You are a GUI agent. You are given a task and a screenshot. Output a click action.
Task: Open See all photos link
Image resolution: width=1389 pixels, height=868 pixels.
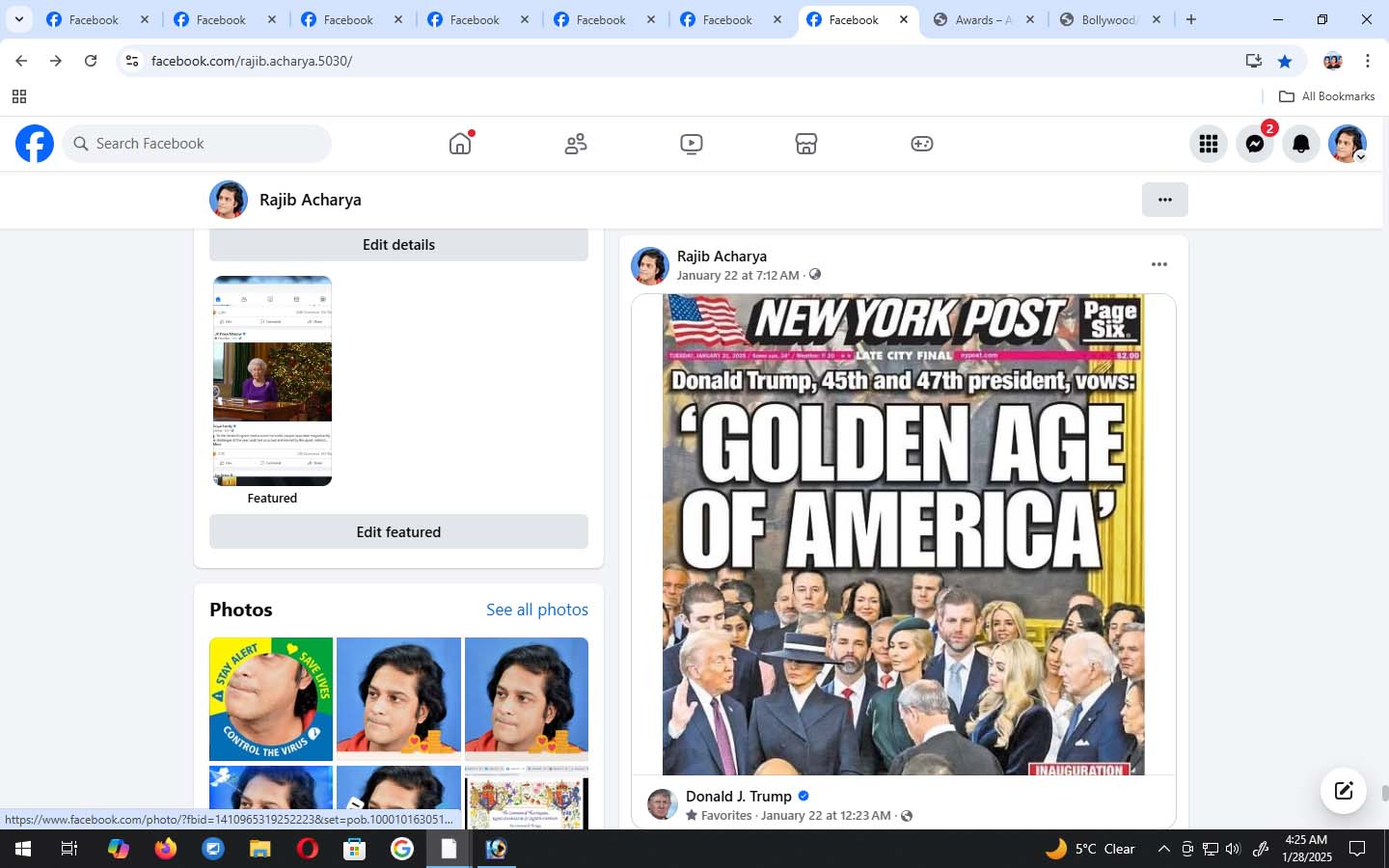(537, 610)
